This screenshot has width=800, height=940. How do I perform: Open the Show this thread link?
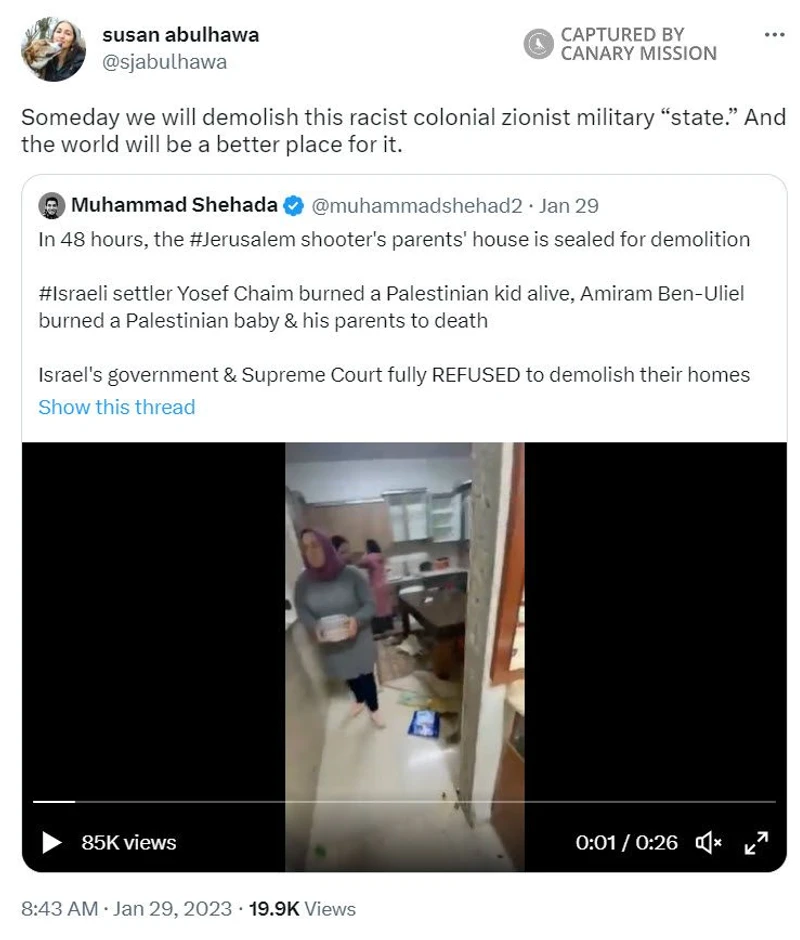pos(117,407)
